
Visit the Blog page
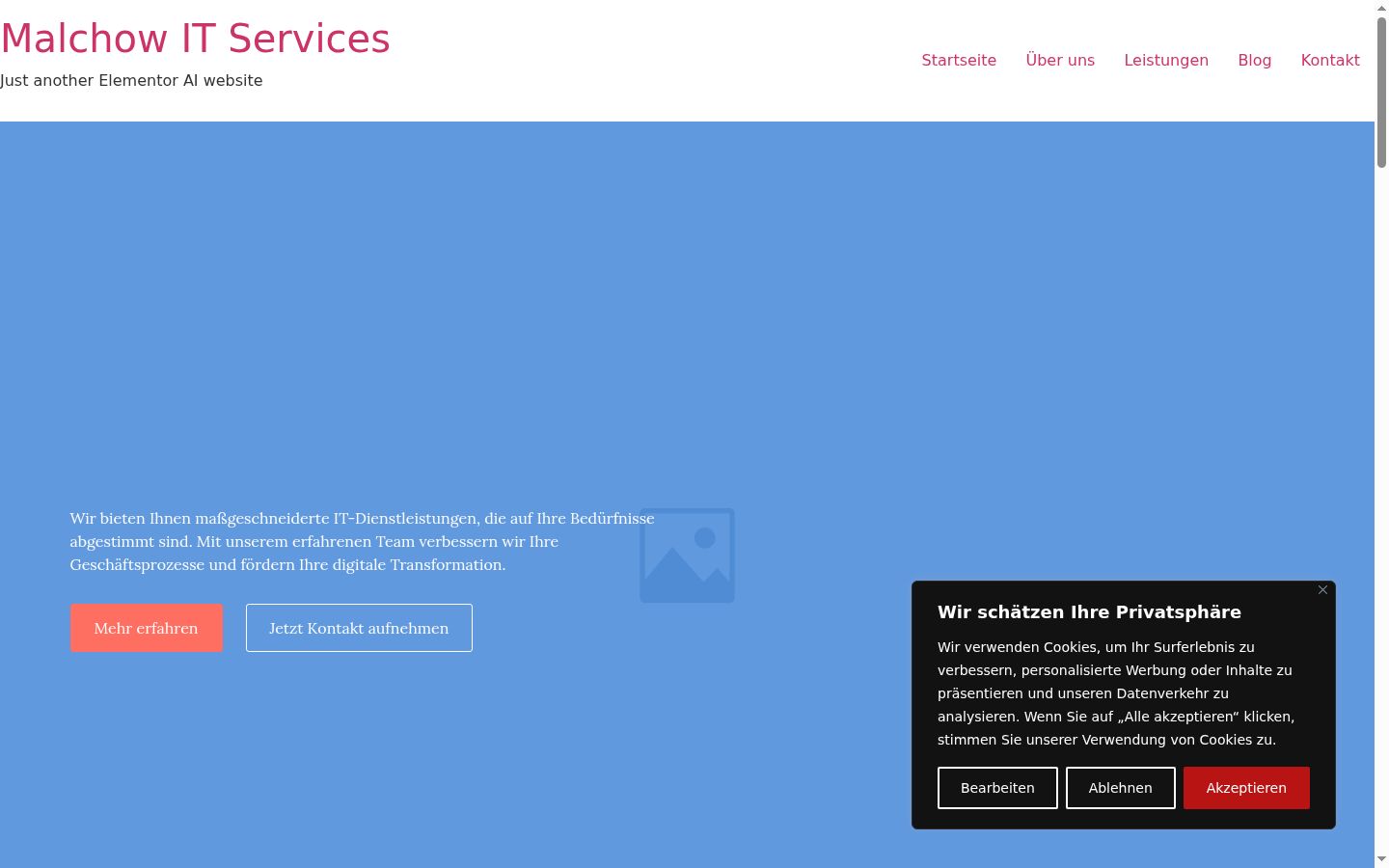tap(1255, 60)
